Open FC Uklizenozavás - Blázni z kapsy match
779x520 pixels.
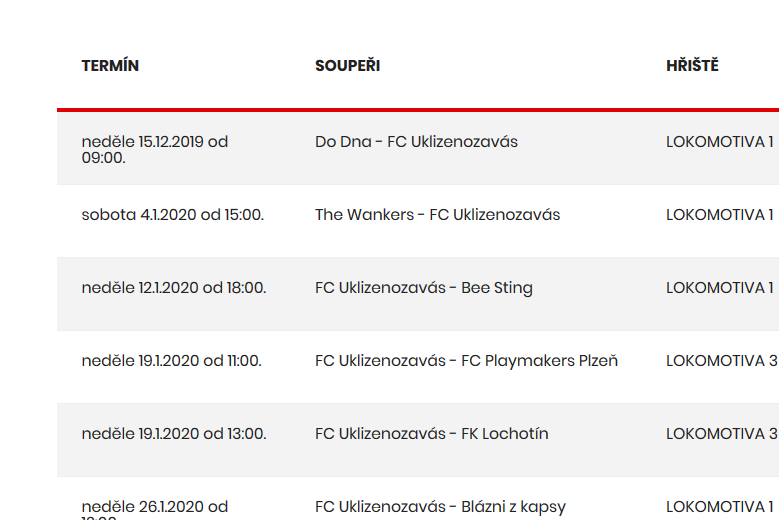440,507
